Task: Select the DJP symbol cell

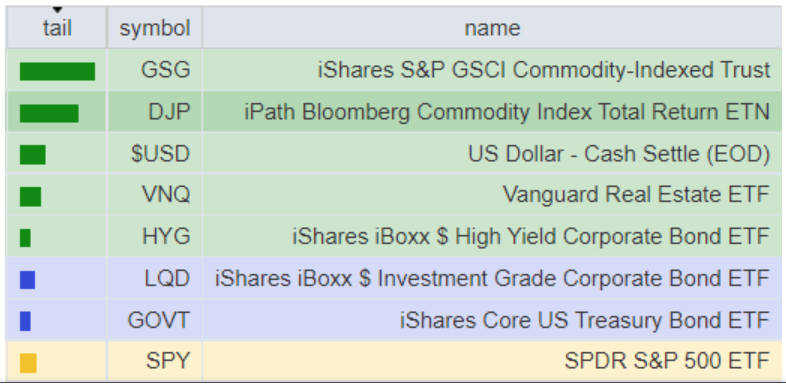Action: (x=154, y=111)
